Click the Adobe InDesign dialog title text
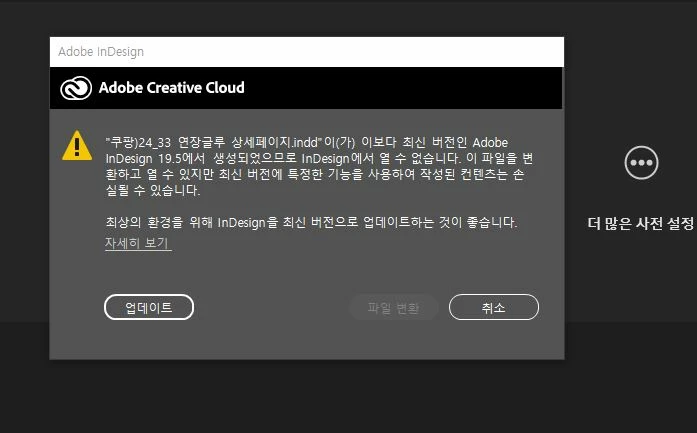The image size is (697, 433). tap(101, 52)
